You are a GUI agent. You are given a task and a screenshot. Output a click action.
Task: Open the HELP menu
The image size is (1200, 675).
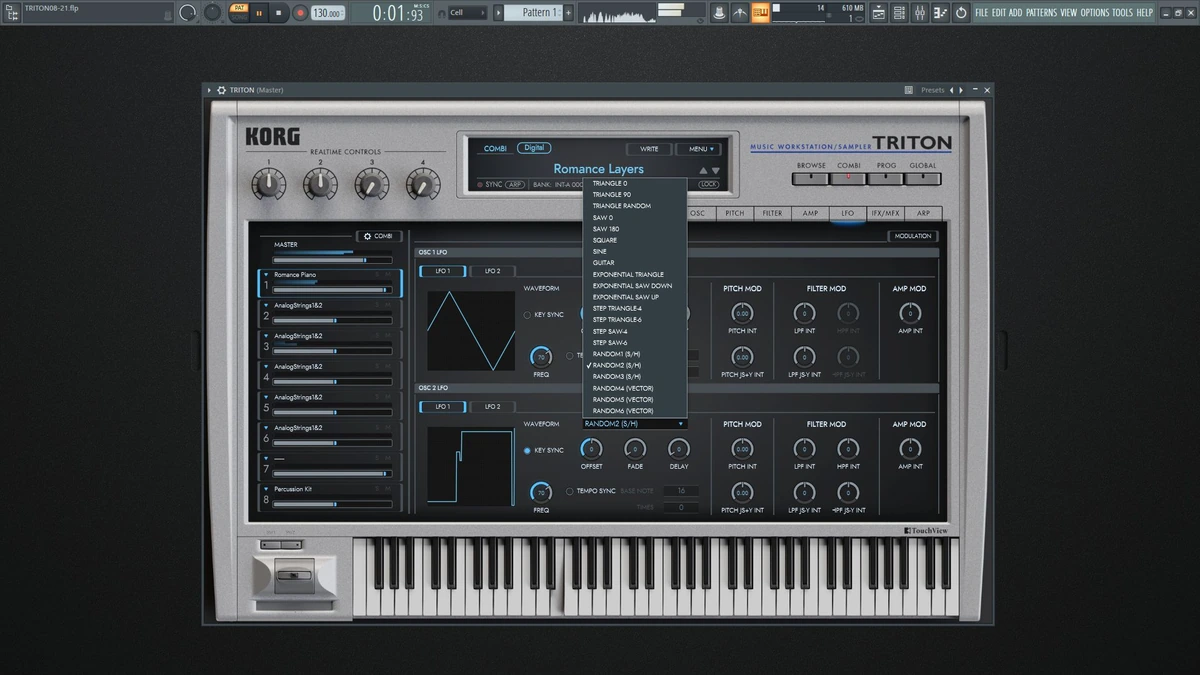pyautogui.click(x=1145, y=13)
